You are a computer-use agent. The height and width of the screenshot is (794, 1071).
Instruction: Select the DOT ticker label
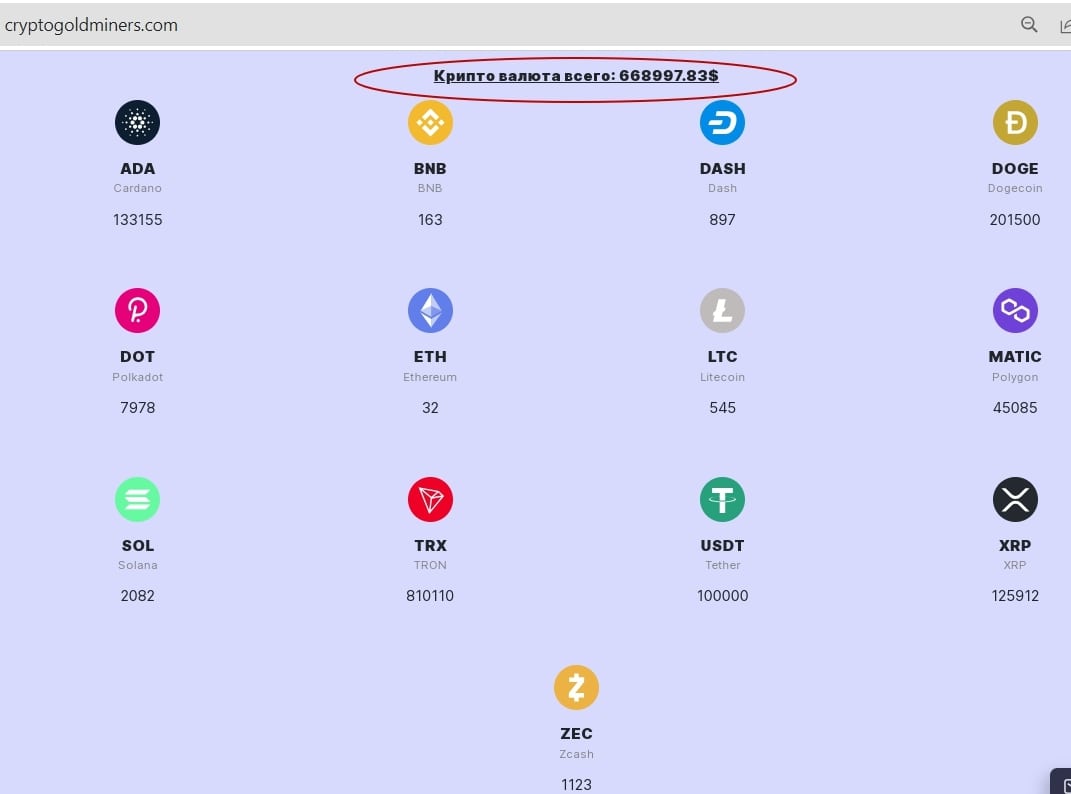click(x=137, y=357)
